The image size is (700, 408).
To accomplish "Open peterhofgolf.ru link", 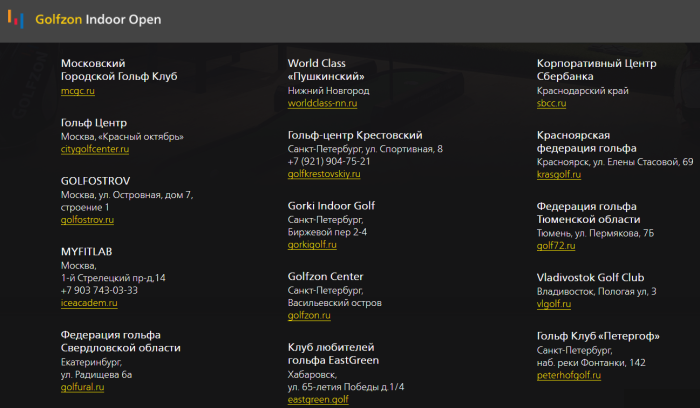I will point(569,375).
